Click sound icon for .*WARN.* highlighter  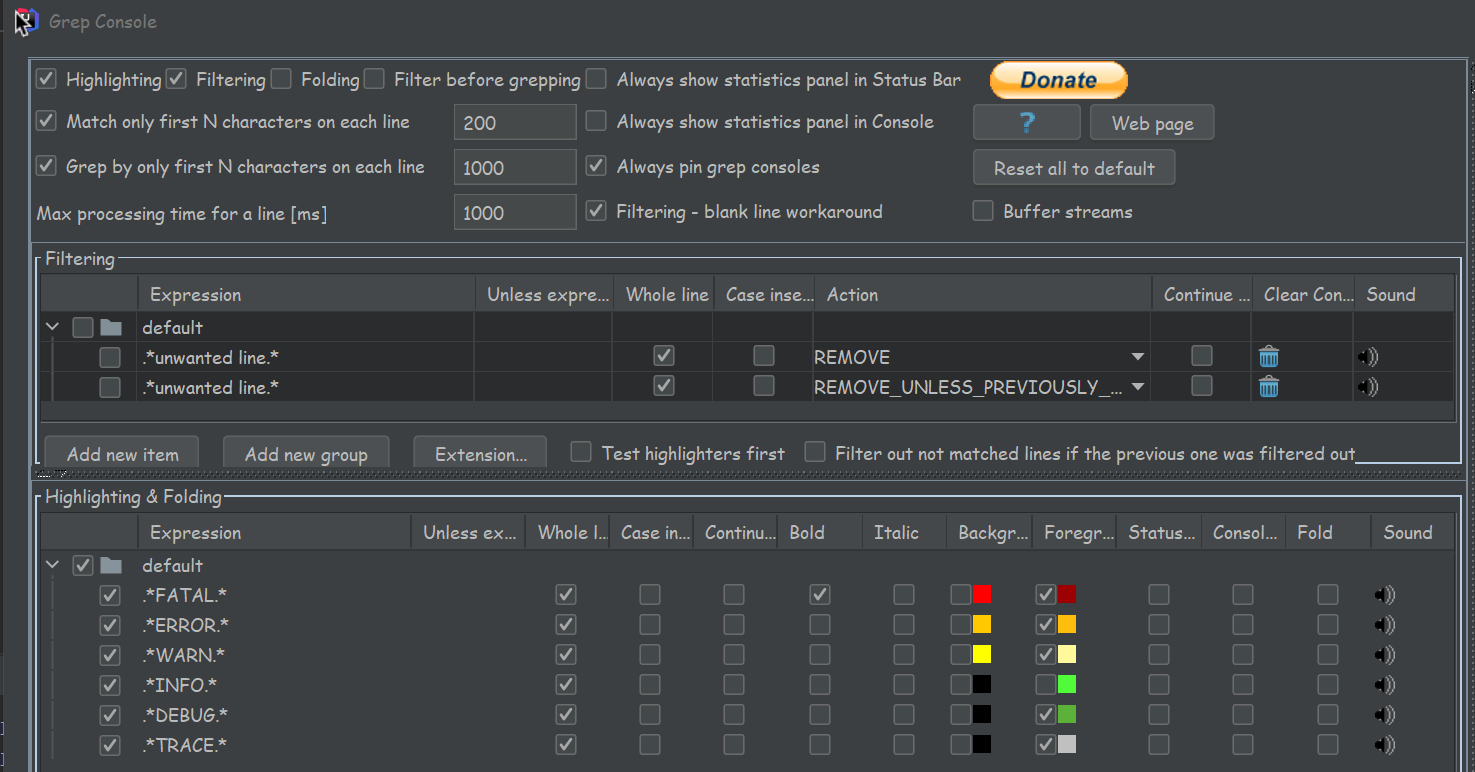1384,655
